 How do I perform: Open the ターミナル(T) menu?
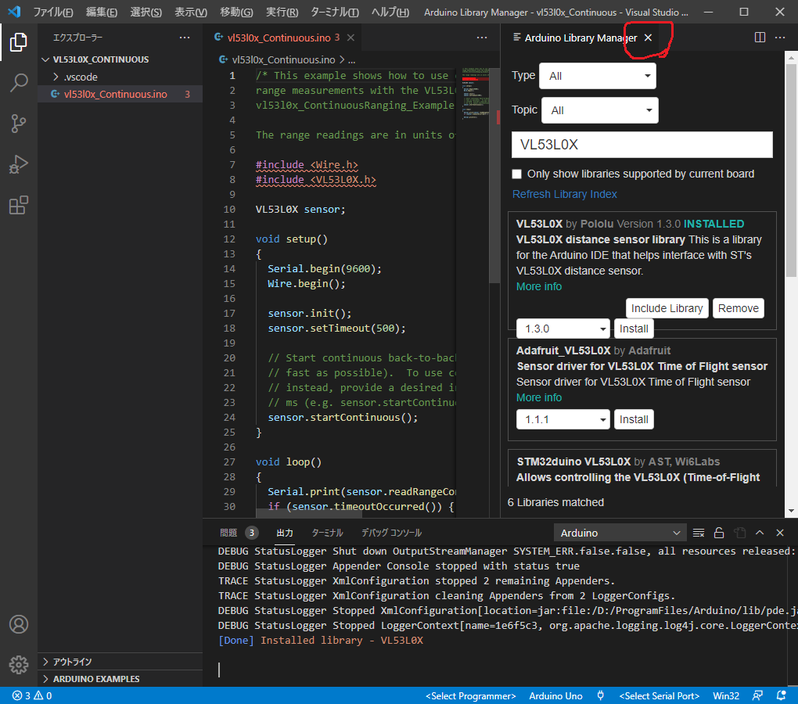[x=334, y=12]
